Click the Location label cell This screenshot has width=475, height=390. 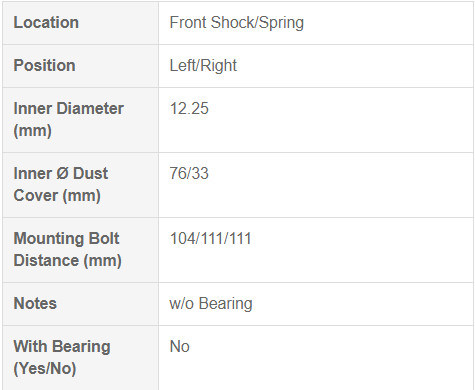click(80, 23)
